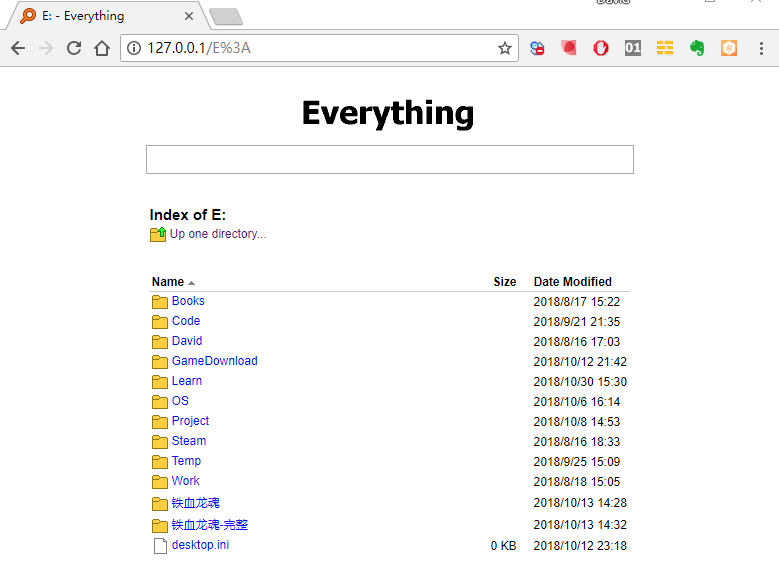779x588 pixels.
Task: Sort file list by Name column
Action: pyautogui.click(x=168, y=282)
